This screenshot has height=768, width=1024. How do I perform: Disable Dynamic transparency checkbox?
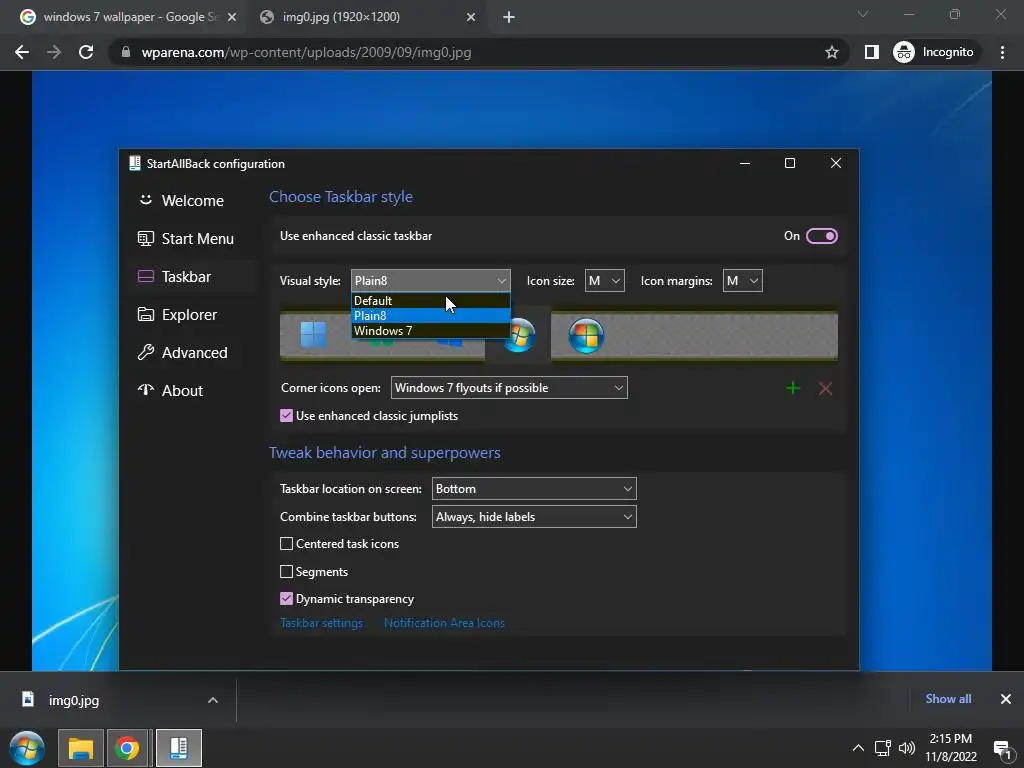point(286,598)
